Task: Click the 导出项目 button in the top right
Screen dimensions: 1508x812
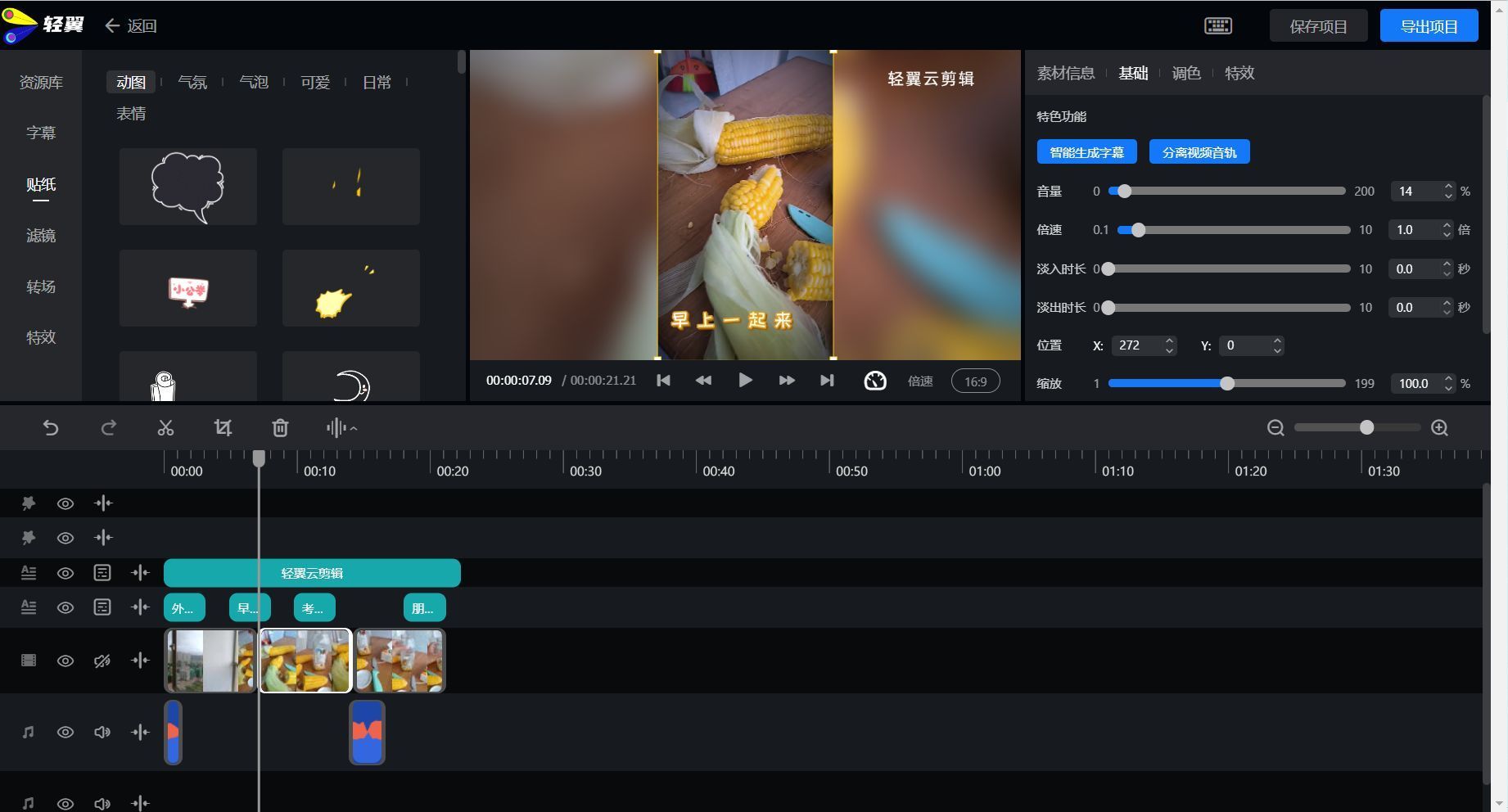Action: pyautogui.click(x=1429, y=25)
